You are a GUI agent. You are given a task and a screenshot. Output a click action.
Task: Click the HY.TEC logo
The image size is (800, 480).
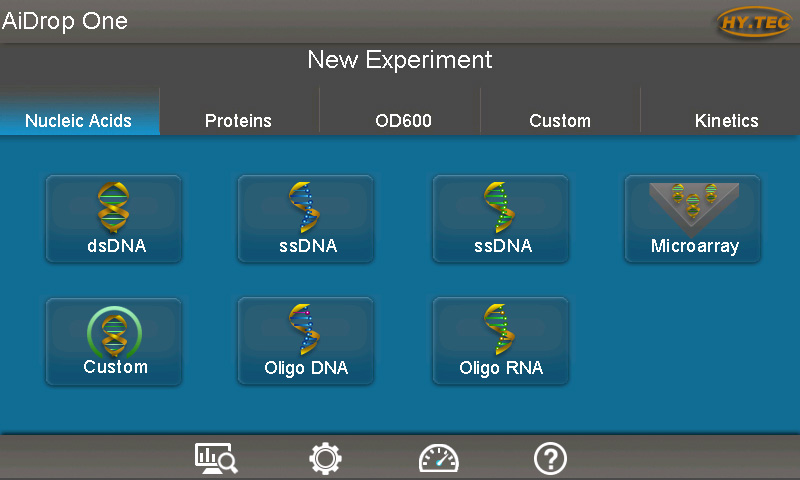(754, 21)
